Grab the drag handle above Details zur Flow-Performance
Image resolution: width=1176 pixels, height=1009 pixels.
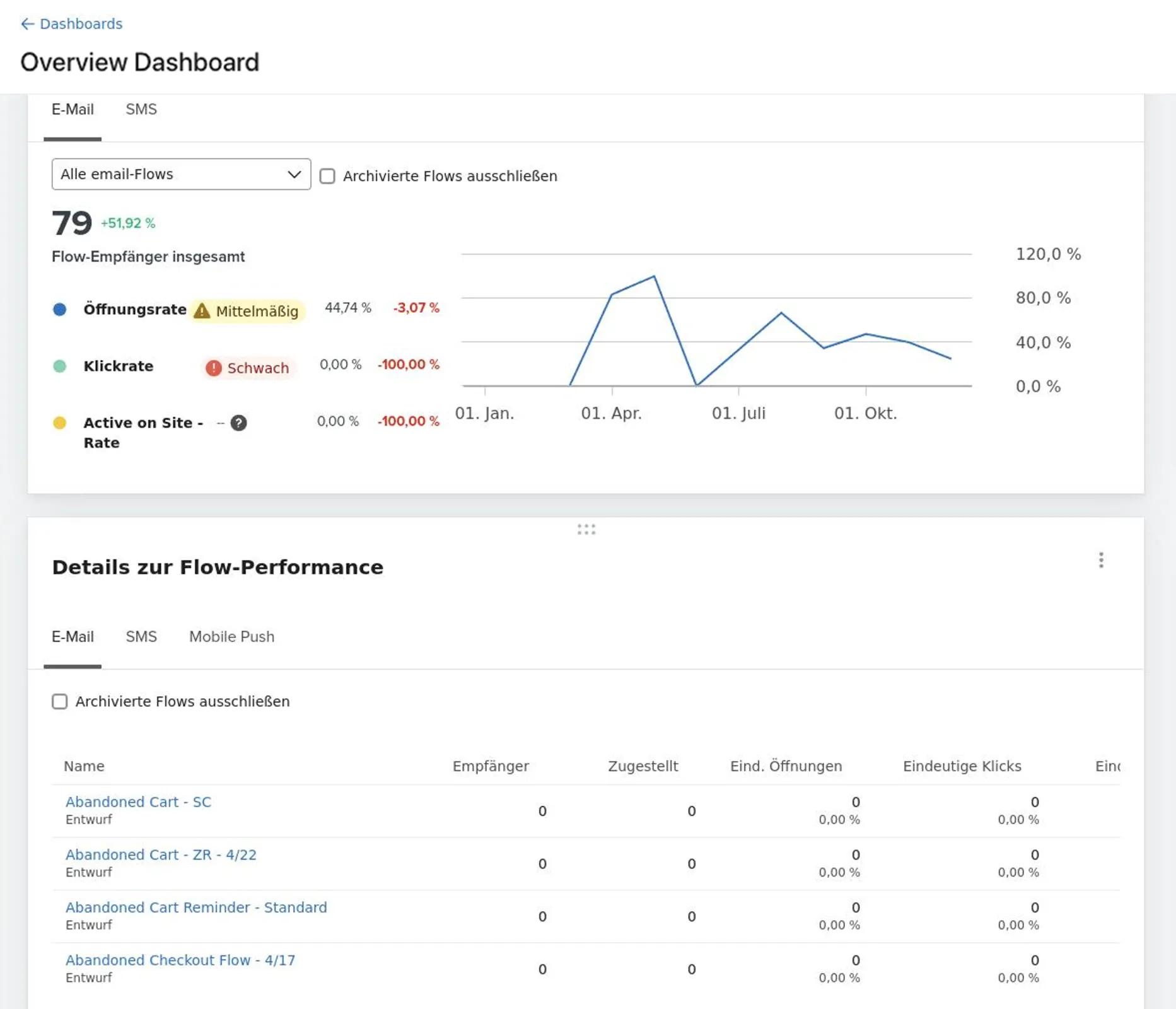(586, 530)
